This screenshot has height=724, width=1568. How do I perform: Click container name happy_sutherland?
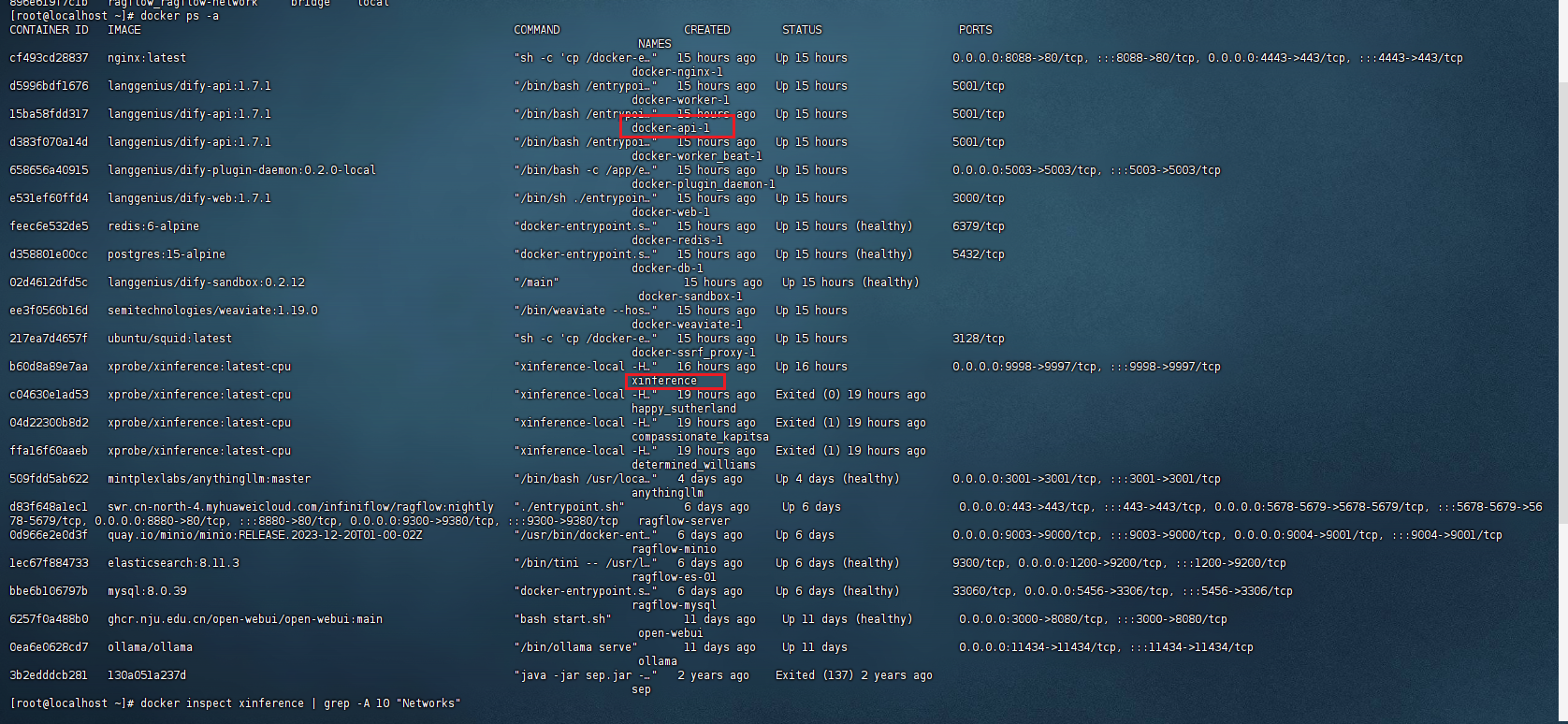[684, 409]
